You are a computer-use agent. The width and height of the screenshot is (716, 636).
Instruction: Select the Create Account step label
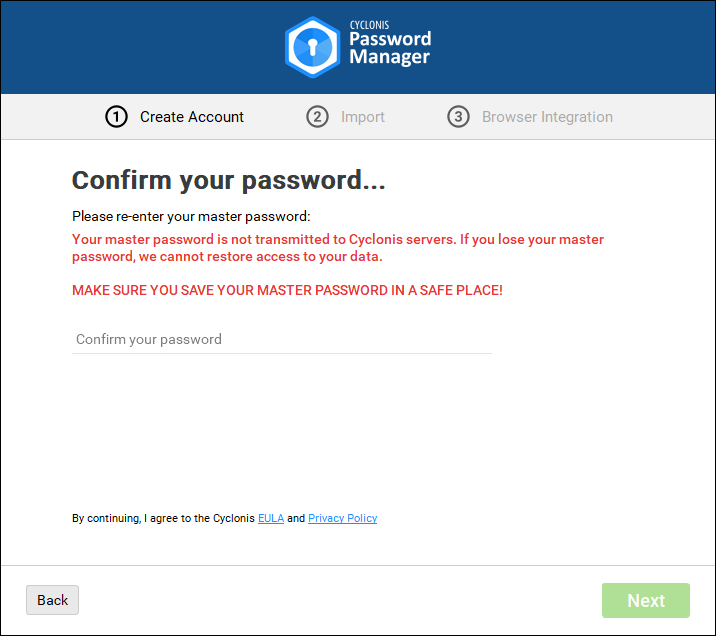click(x=192, y=117)
